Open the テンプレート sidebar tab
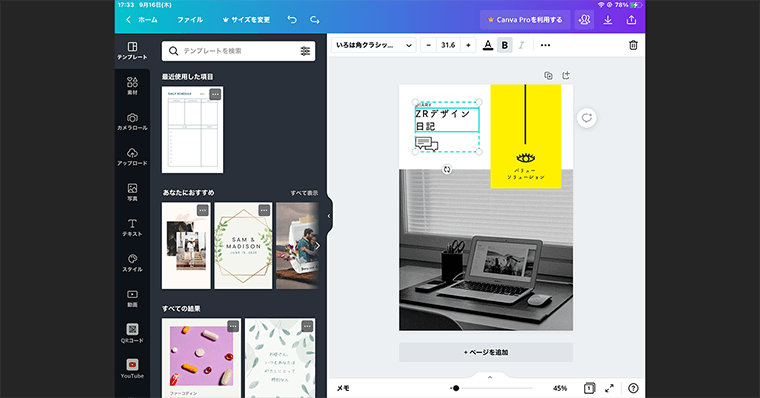The width and height of the screenshot is (760, 398). (132, 51)
